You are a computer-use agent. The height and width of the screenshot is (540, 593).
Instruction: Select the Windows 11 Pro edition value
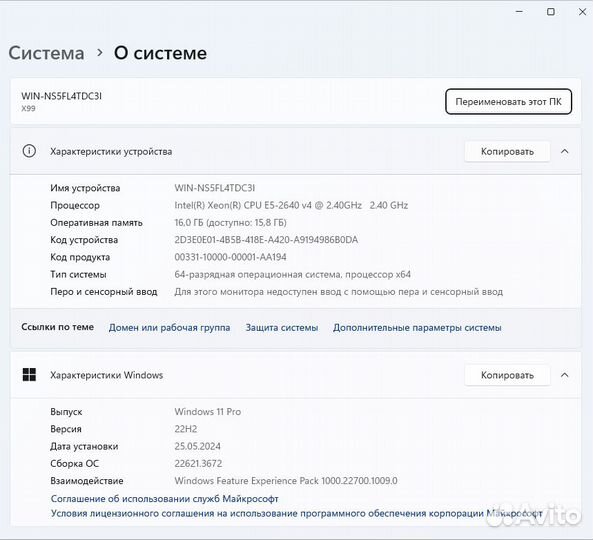coord(208,412)
